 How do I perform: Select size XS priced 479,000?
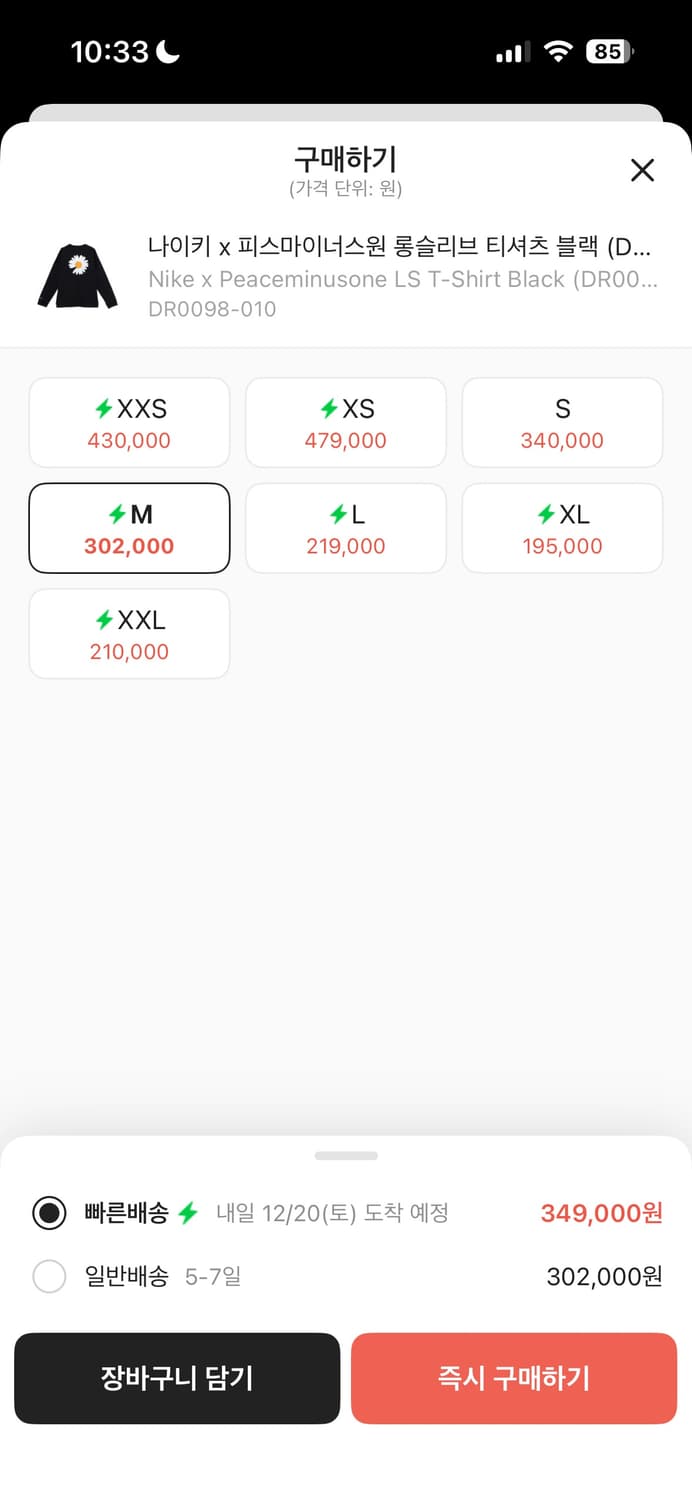[x=345, y=423]
